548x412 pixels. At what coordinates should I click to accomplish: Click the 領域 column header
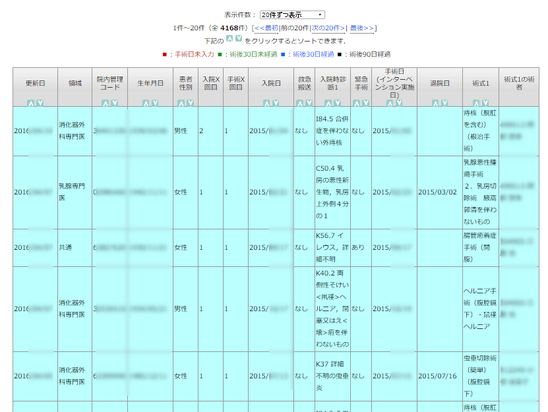point(75,83)
